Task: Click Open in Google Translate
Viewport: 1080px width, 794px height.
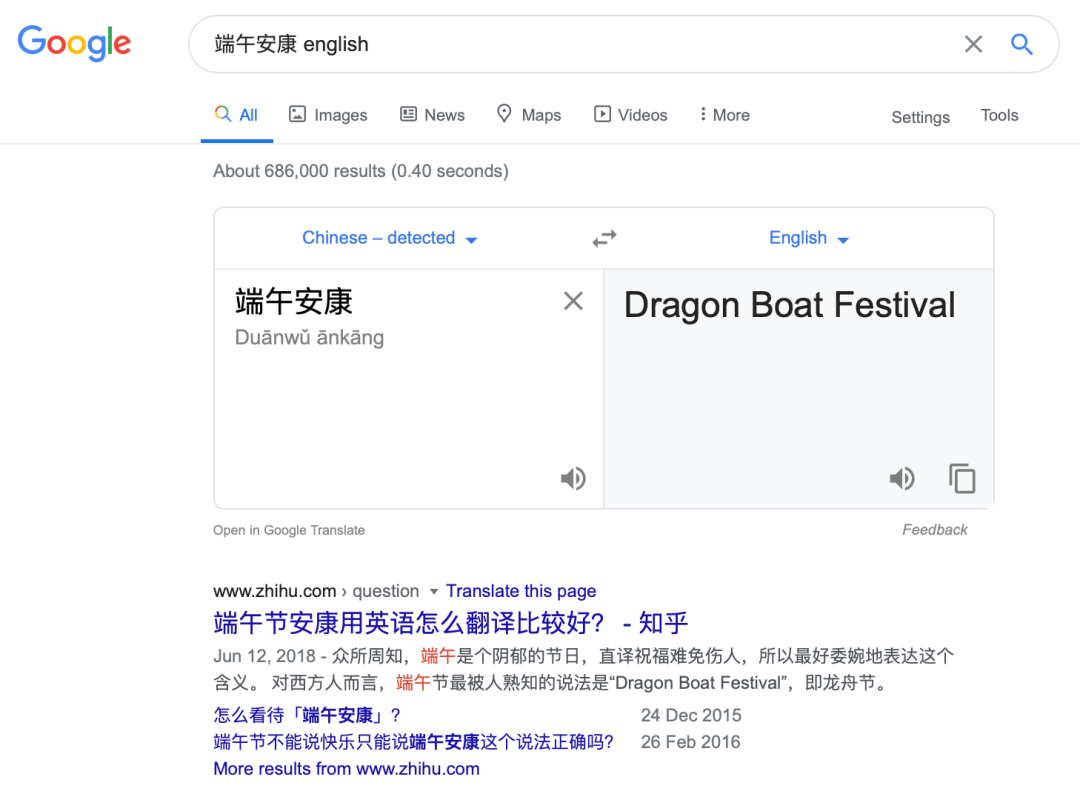Action: (289, 530)
